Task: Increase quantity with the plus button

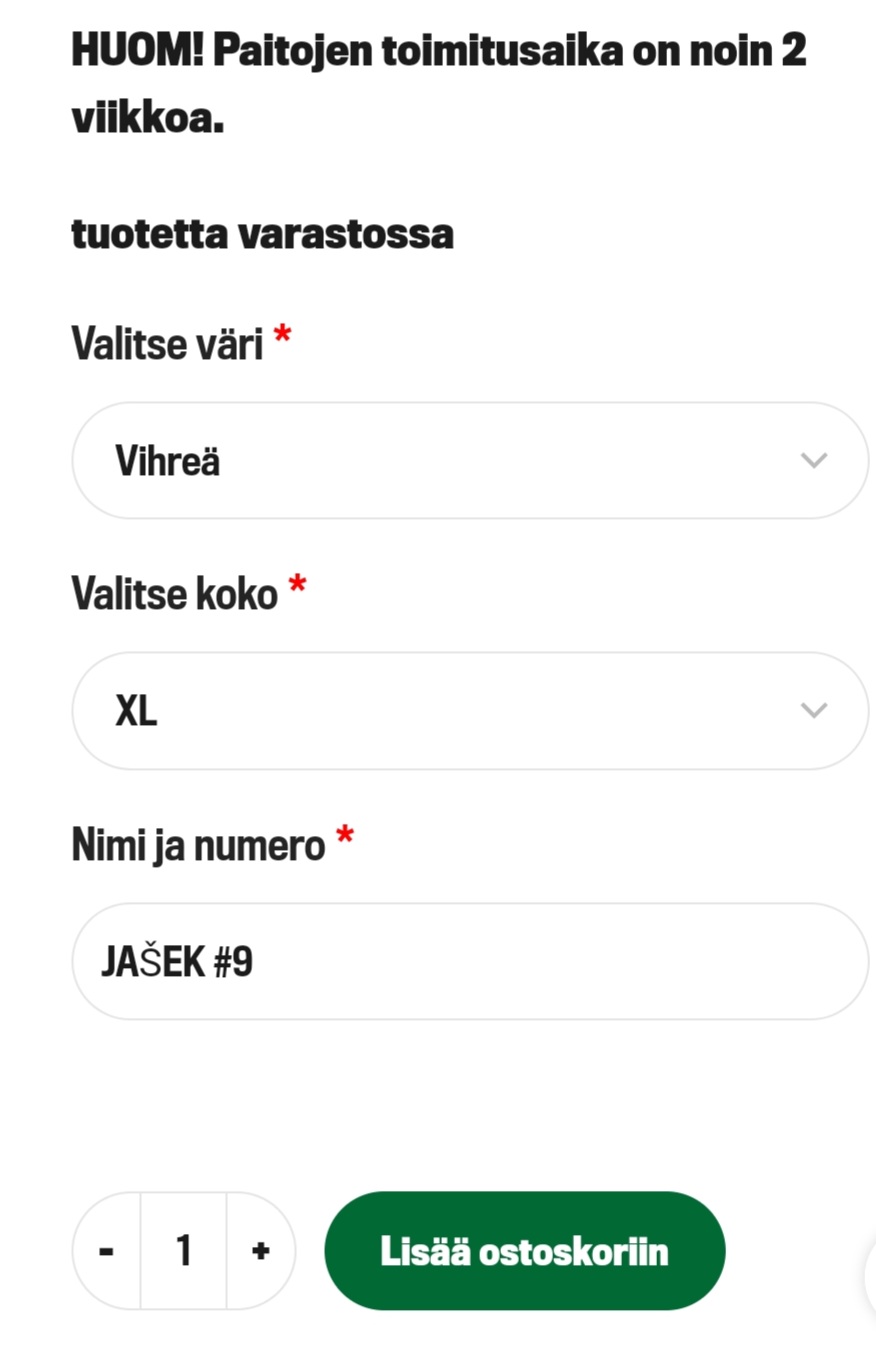Action: click(261, 1251)
